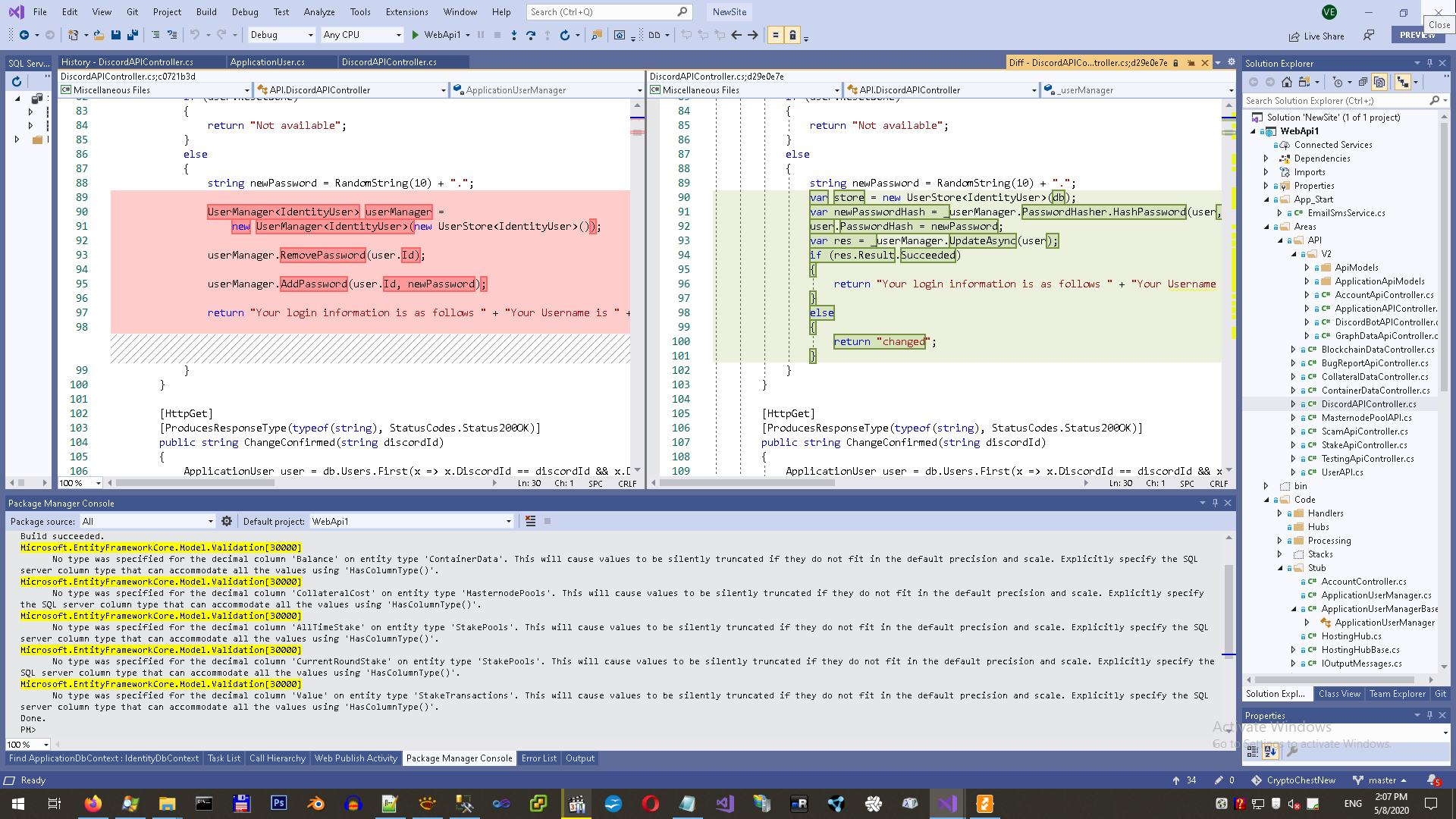Click the Live Share button
1456x819 pixels.
click(x=1316, y=36)
